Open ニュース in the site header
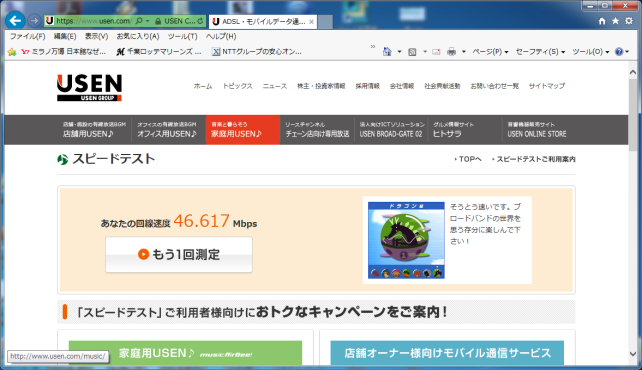The width and height of the screenshot is (642, 370). [x=275, y=86]
